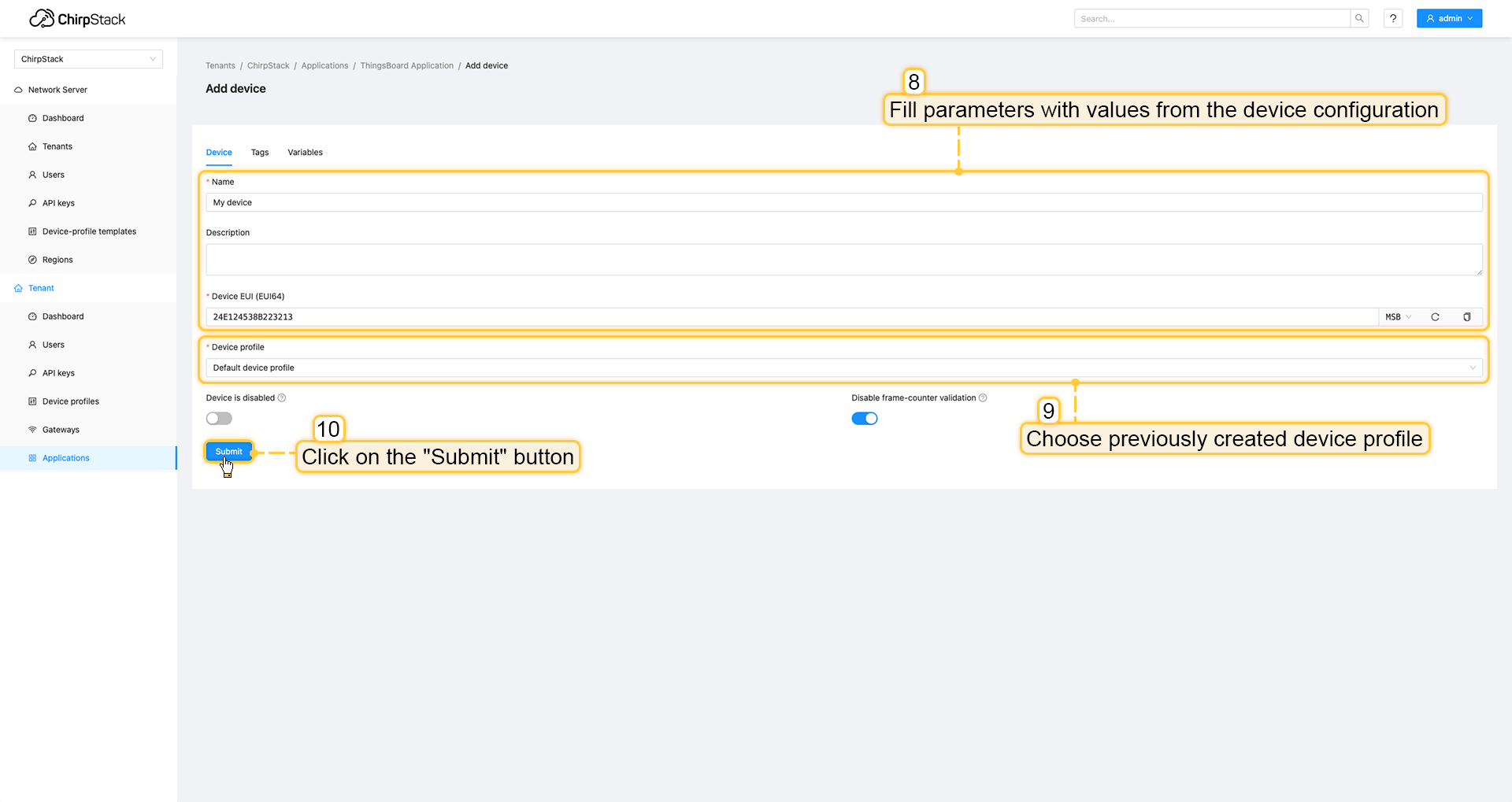The width and height of the screenshot is (1512, 802).
Task: Click the ChirpStack logo
Action: [77, 19]
